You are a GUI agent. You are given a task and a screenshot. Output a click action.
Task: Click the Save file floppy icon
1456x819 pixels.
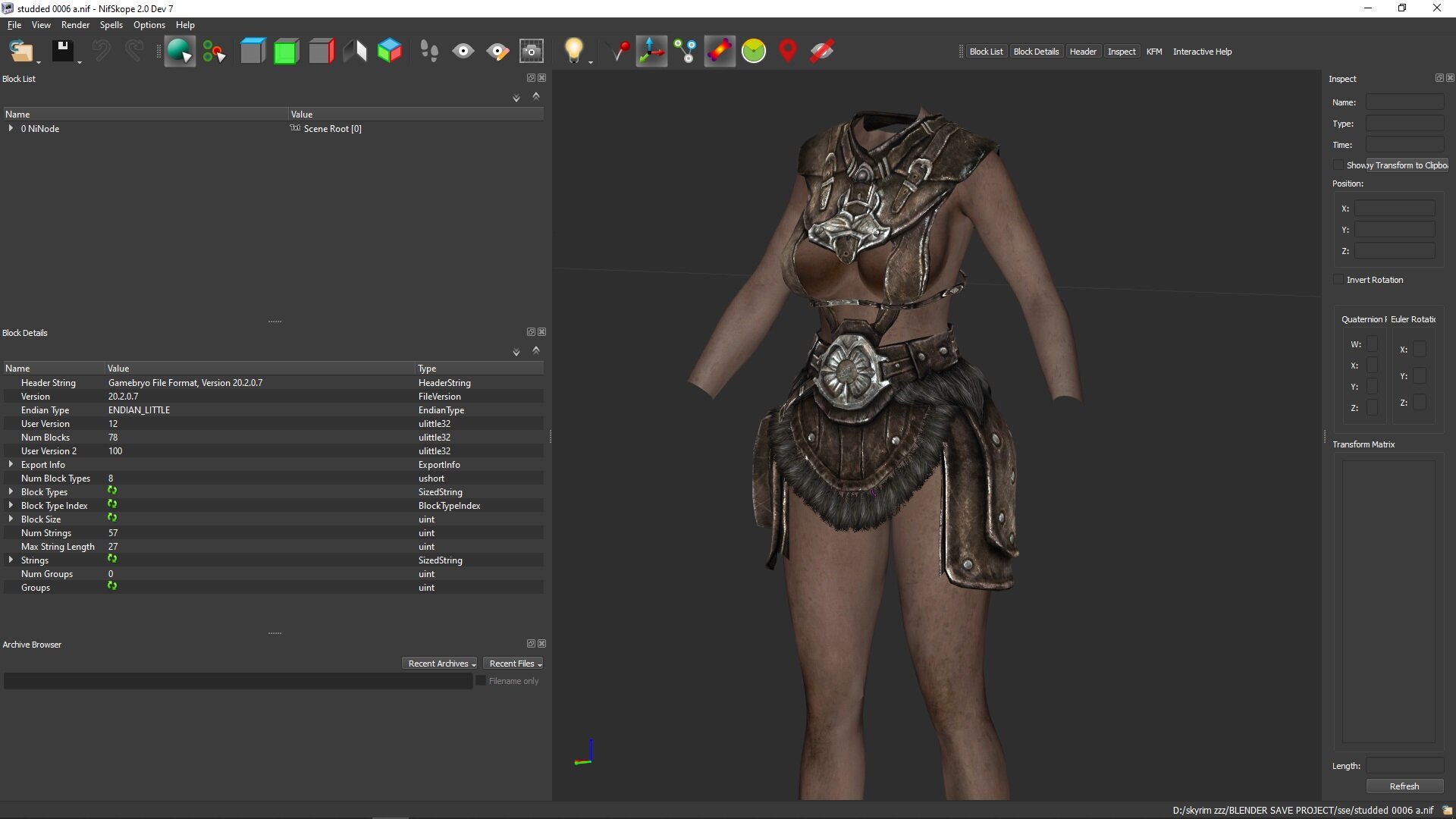pyautogui.click(x=62, y=52)
